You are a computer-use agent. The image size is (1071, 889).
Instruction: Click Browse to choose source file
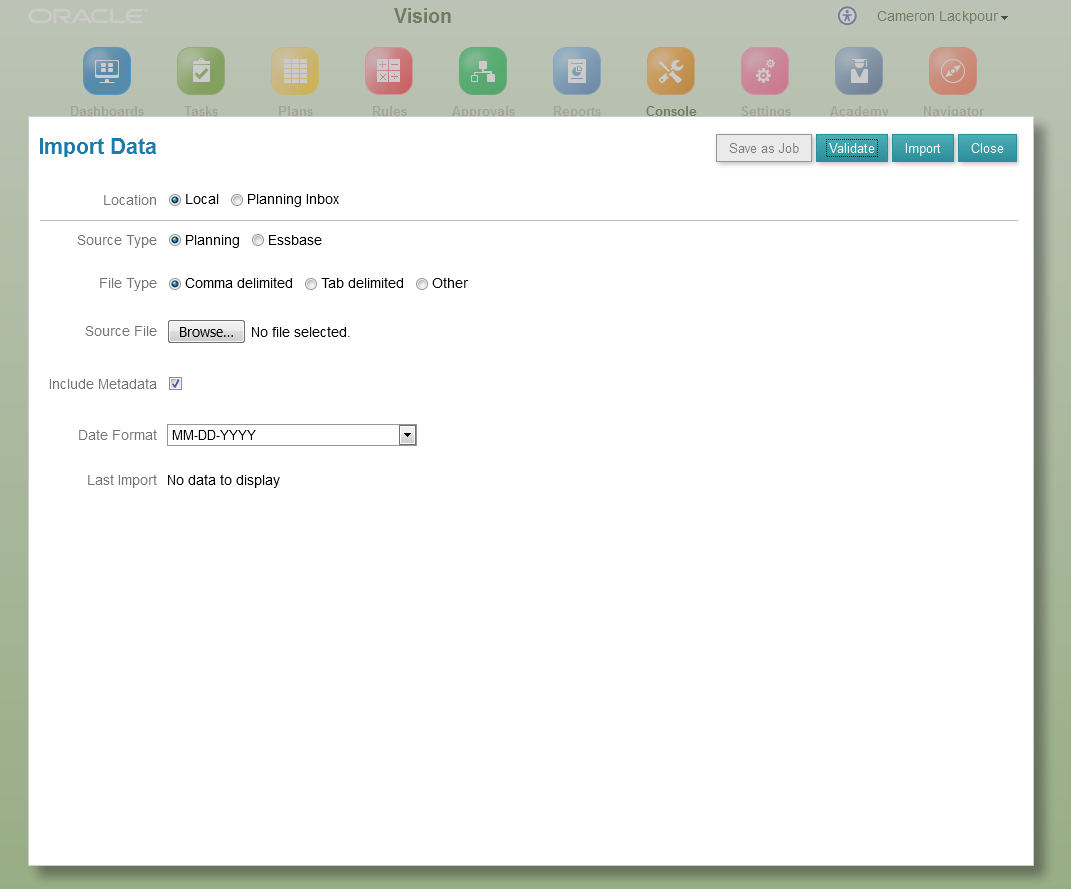click(206, 332)
